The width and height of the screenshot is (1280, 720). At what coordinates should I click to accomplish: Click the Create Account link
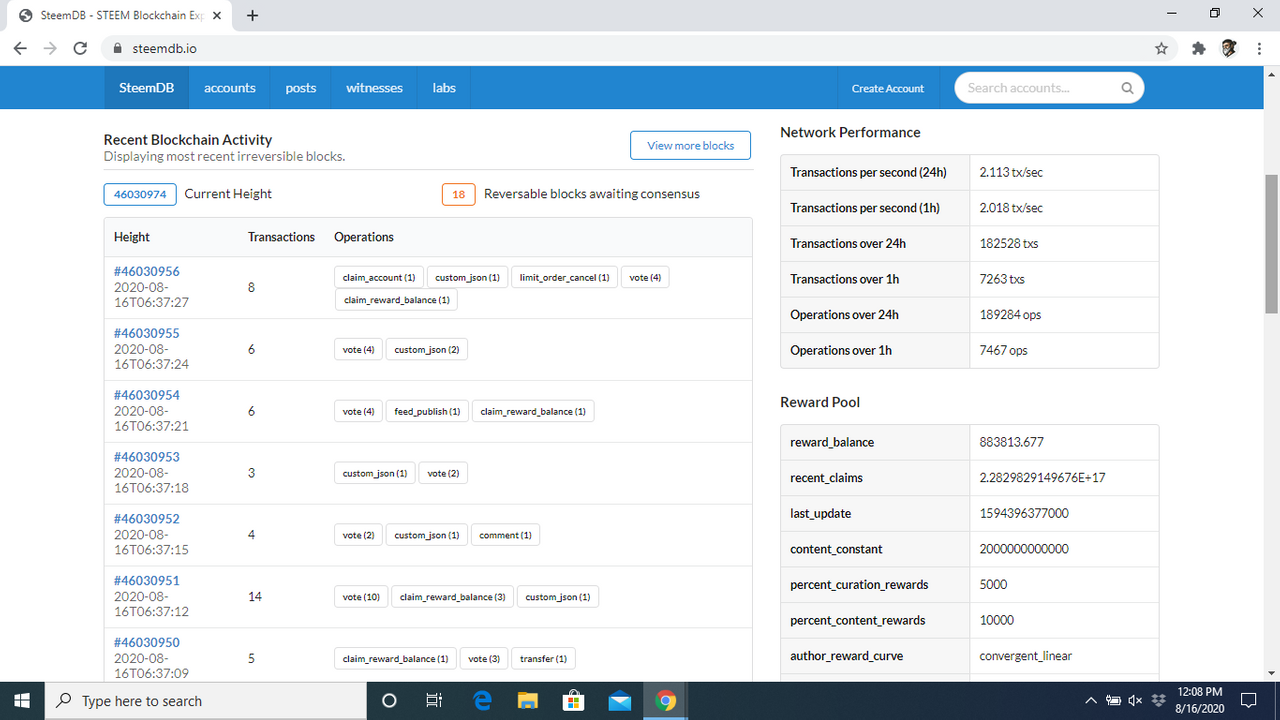click(888, 88)
